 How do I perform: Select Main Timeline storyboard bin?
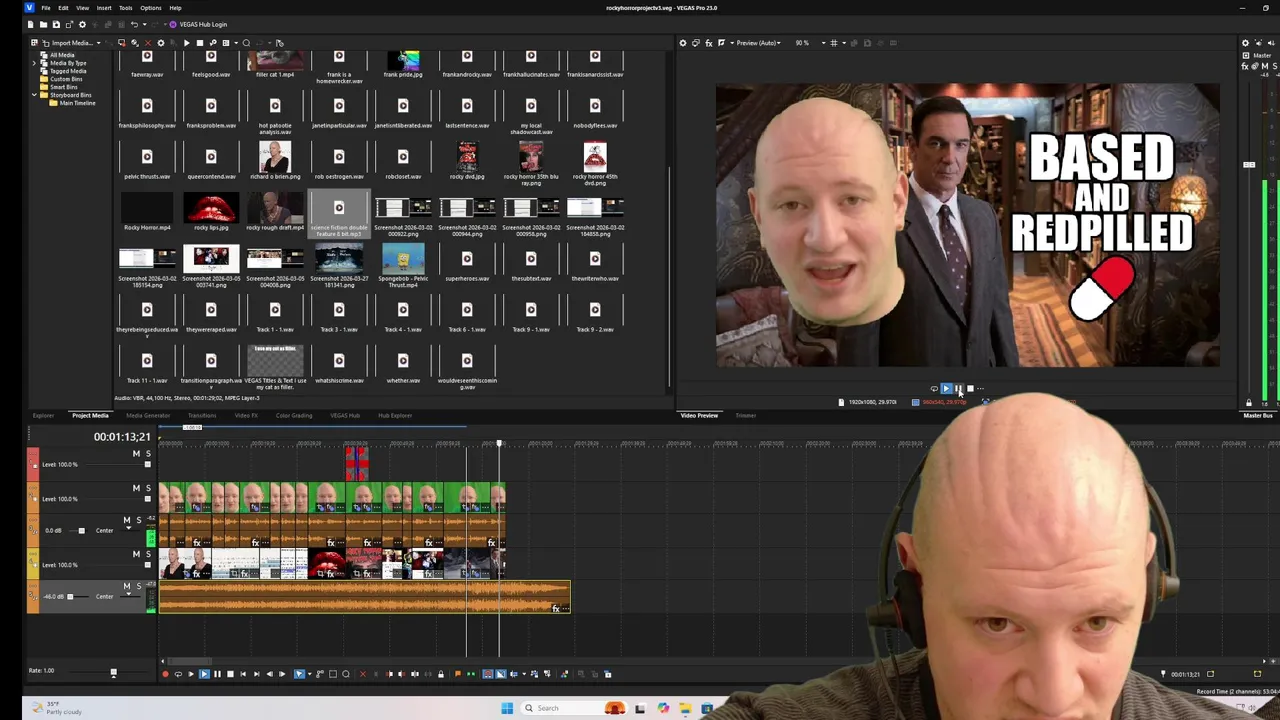point(78,103)
